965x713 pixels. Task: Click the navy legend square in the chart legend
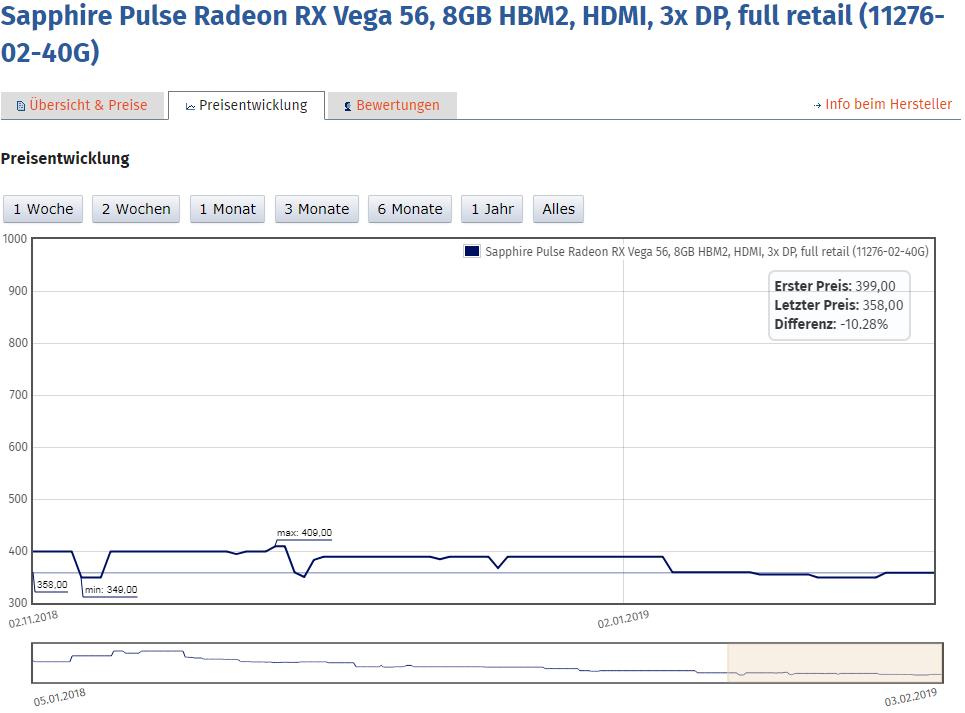point(470,252)
